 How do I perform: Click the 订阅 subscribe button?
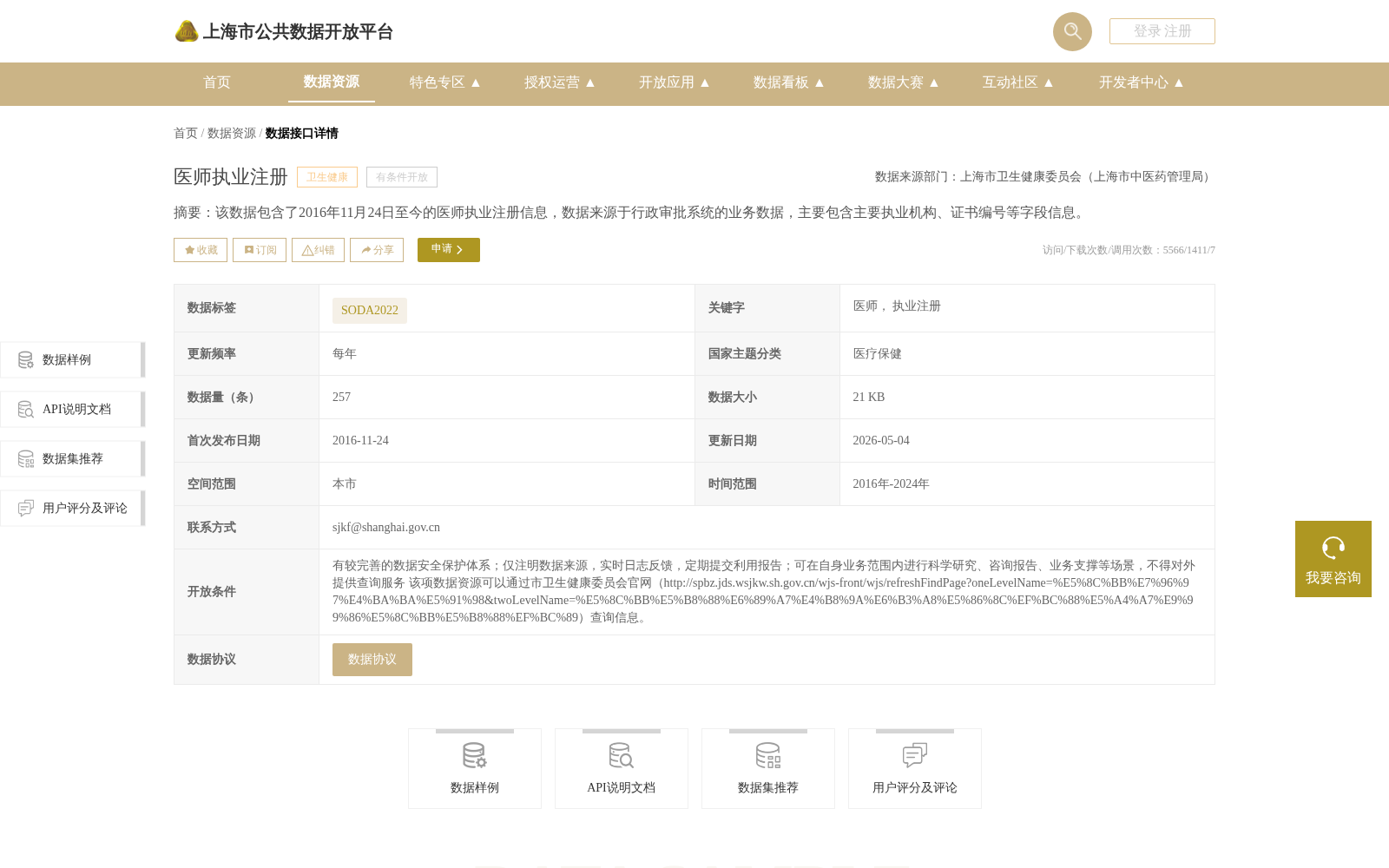click(x=260, y=250)
